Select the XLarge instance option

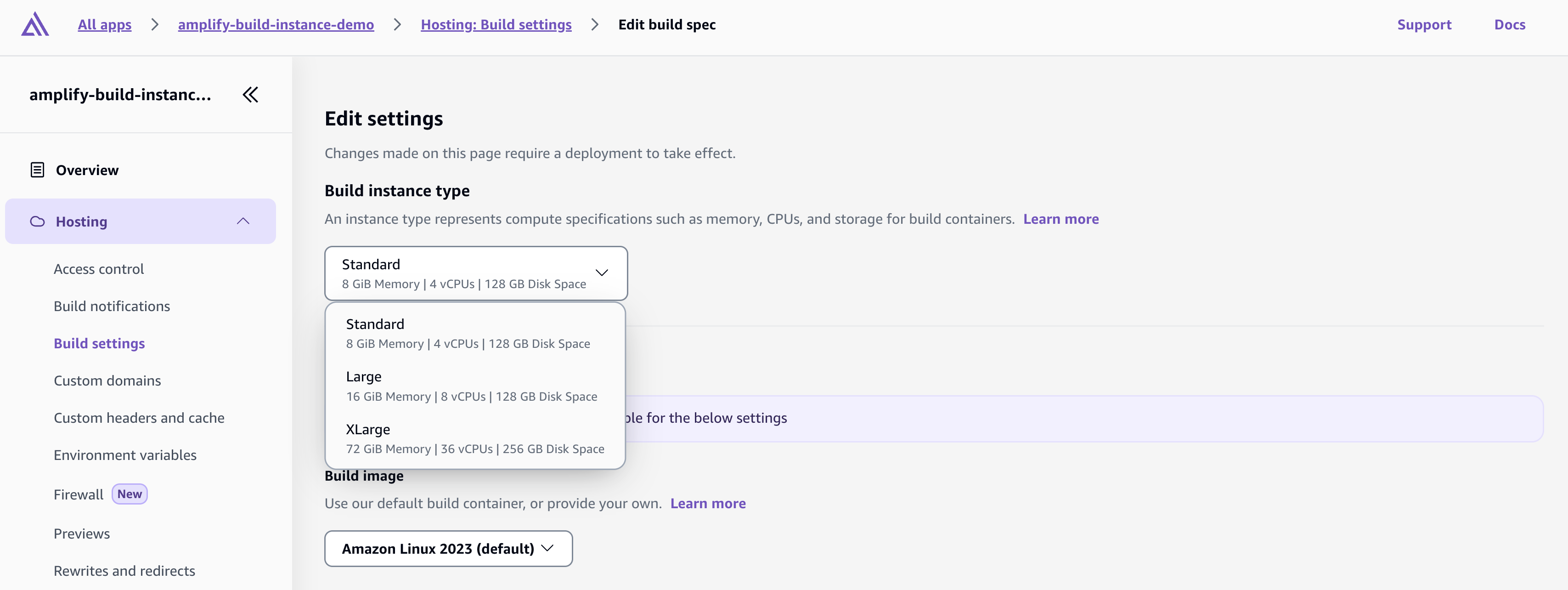pyautogui.click(x=475, y=438)
